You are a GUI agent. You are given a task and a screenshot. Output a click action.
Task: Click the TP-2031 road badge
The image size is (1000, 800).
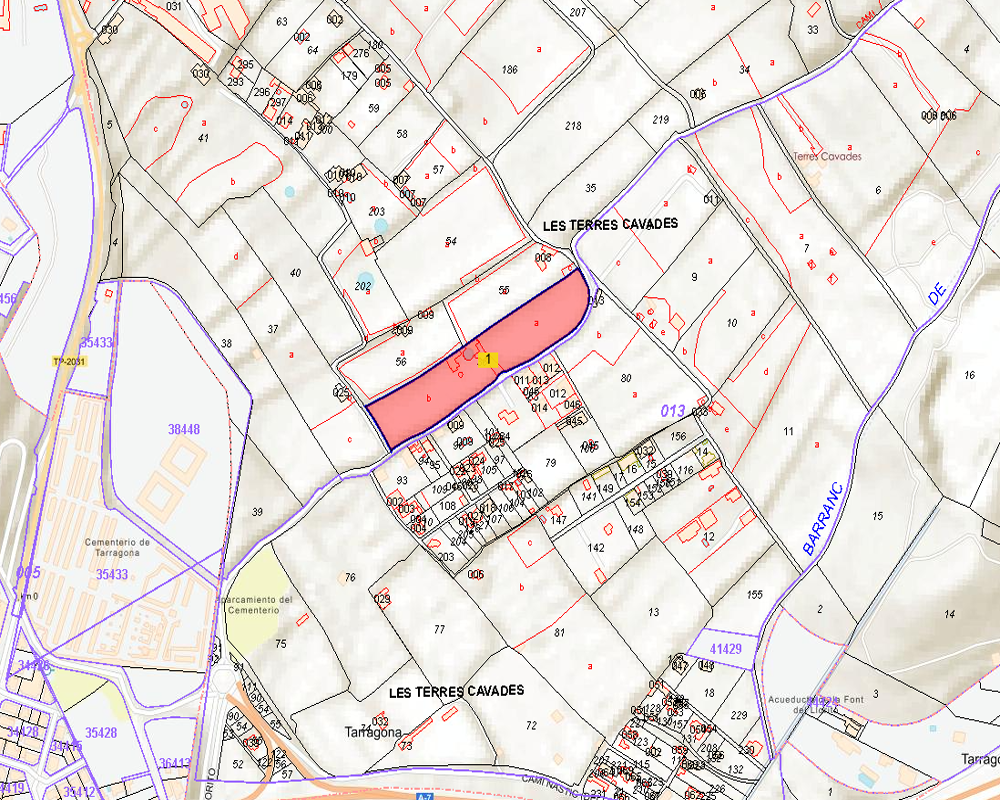[x=66, y=361]
